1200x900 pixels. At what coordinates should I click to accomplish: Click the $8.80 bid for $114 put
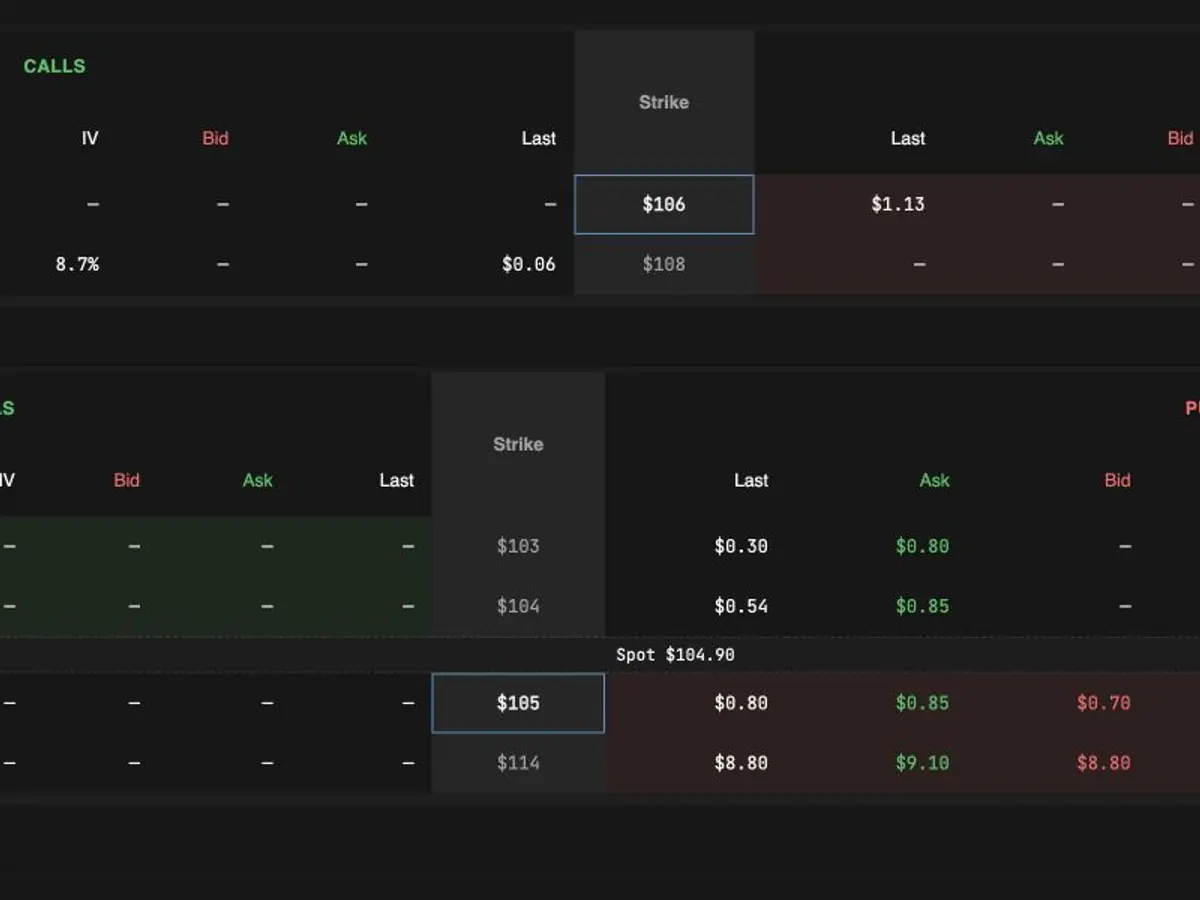1104,763
